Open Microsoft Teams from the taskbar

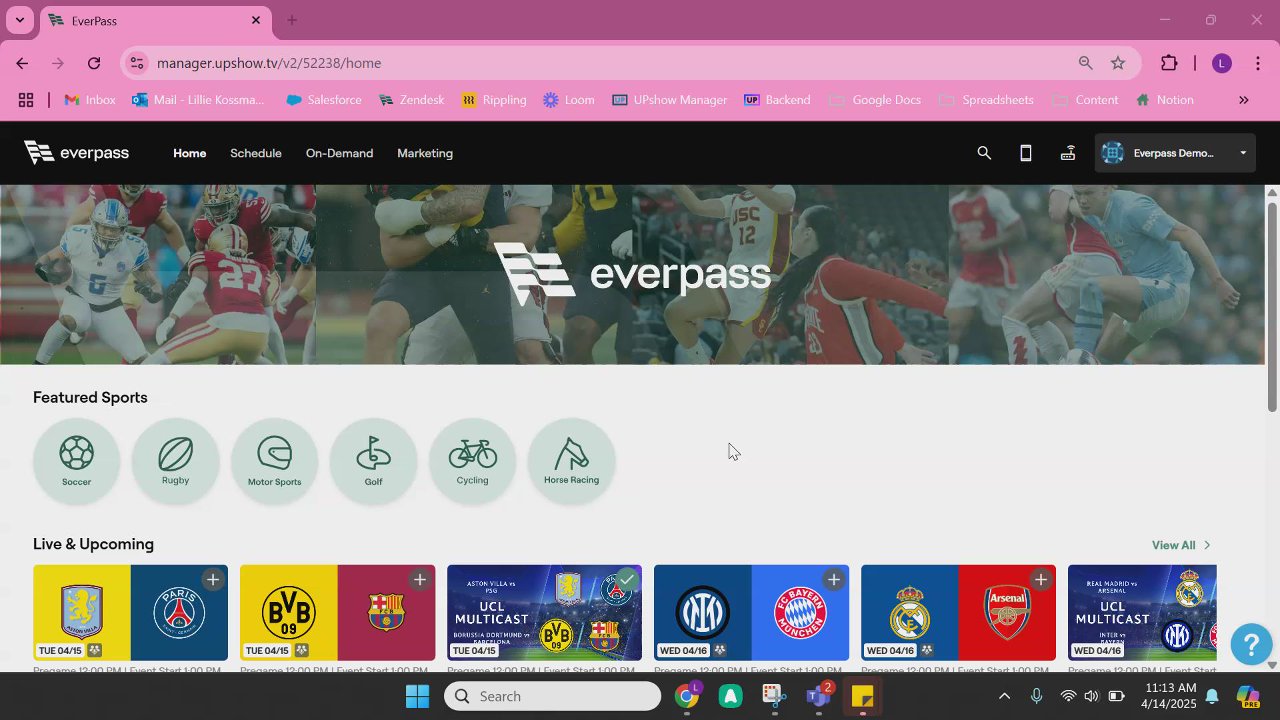[x=819, y=696]
